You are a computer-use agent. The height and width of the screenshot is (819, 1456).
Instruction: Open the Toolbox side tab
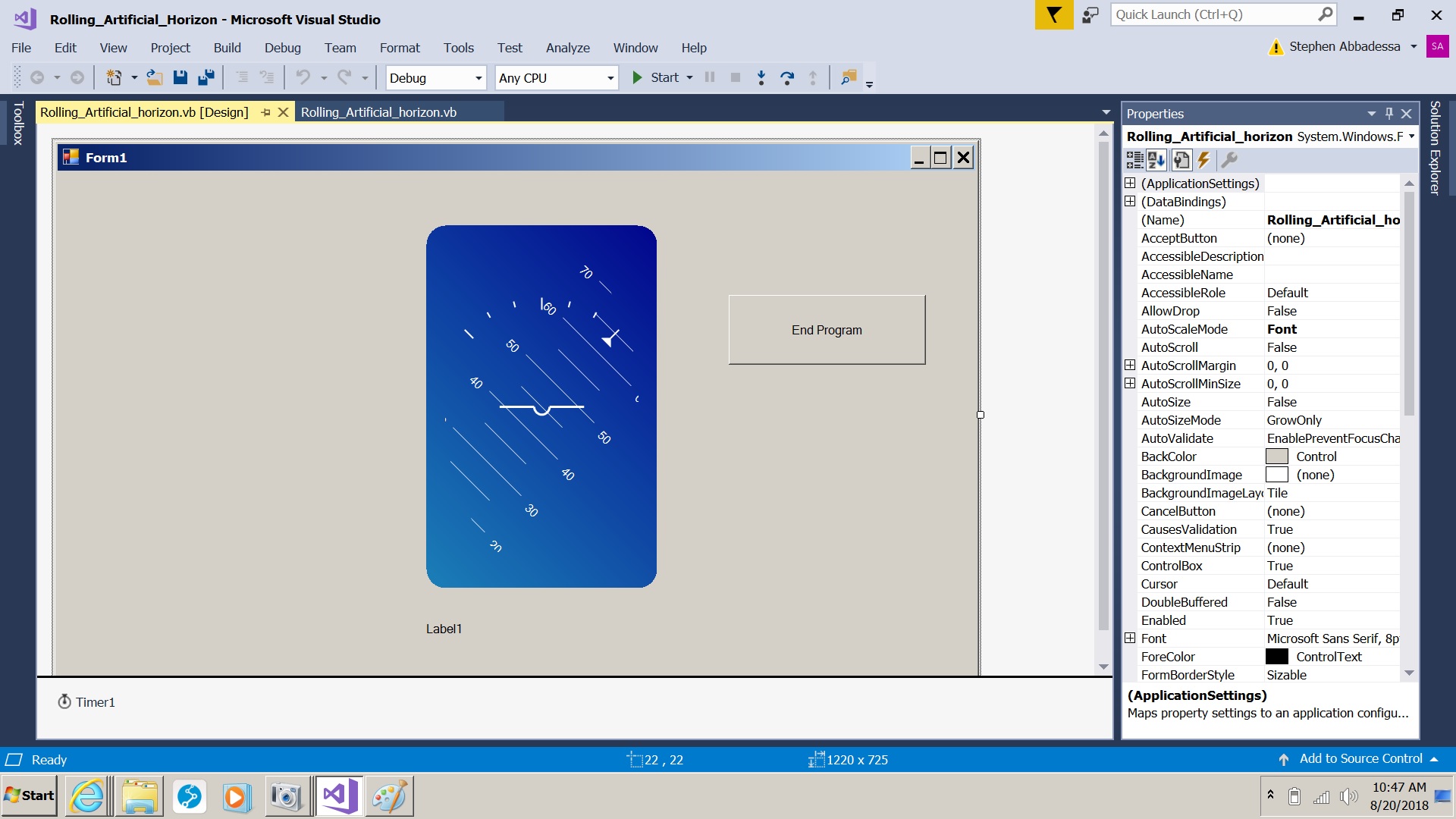coord(18,123)
